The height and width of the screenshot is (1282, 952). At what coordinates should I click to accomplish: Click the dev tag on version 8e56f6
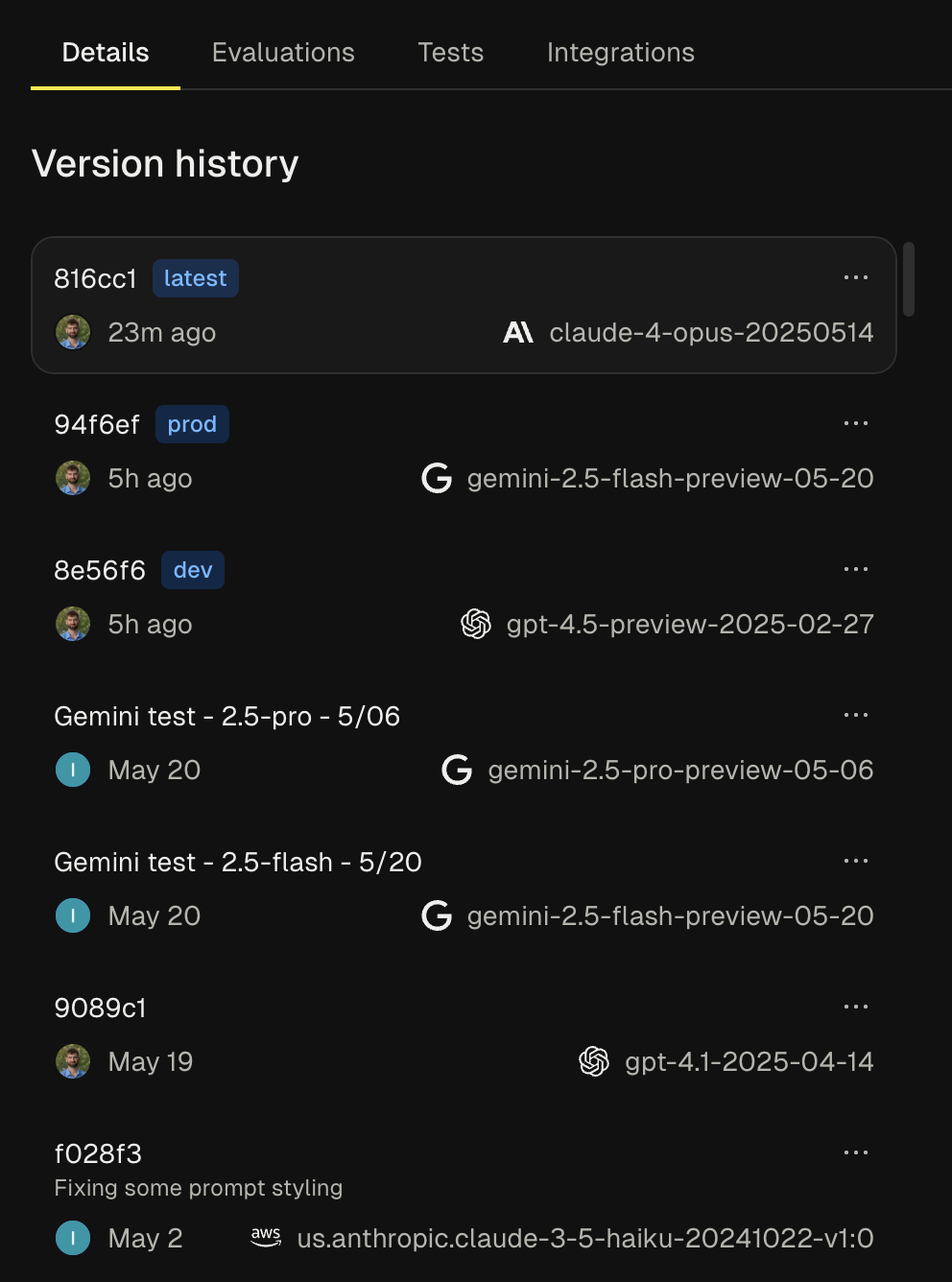point(193,570)
